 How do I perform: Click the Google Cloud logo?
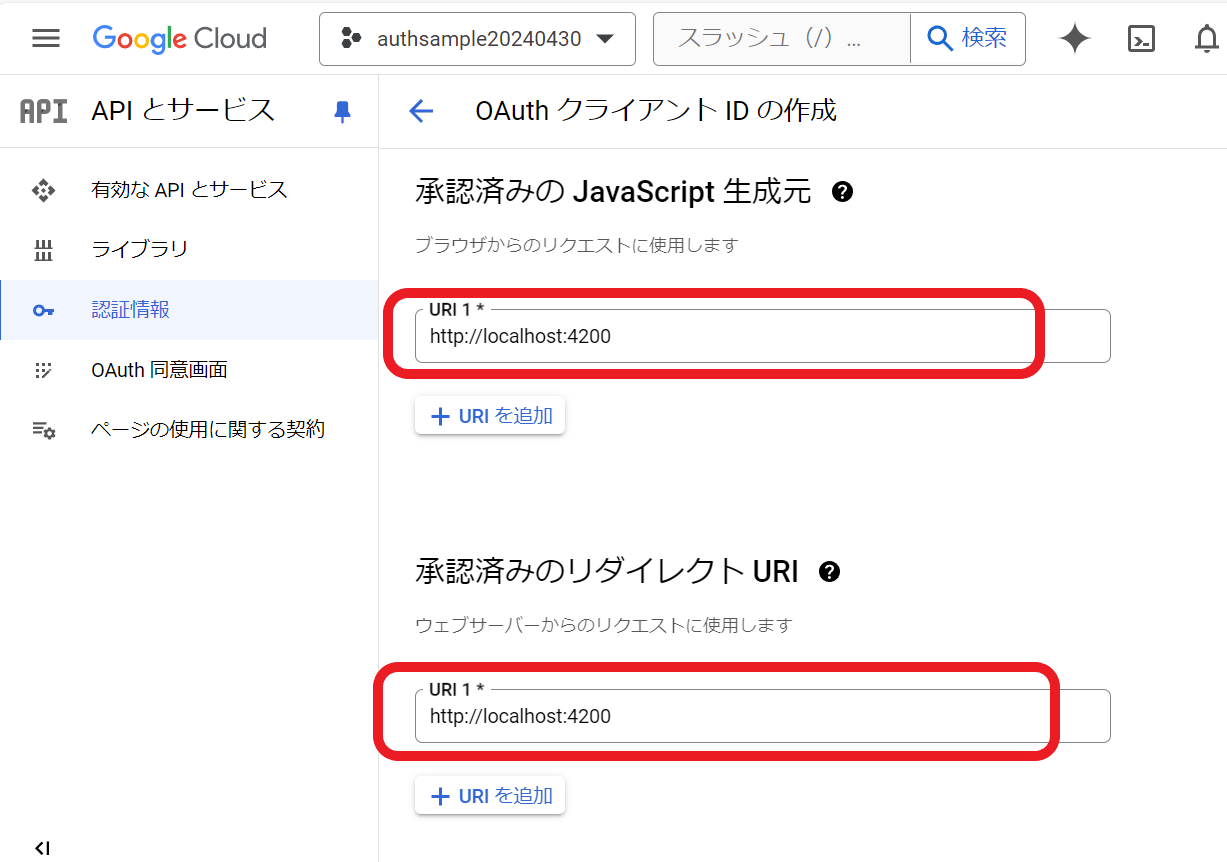click(179, 39)
